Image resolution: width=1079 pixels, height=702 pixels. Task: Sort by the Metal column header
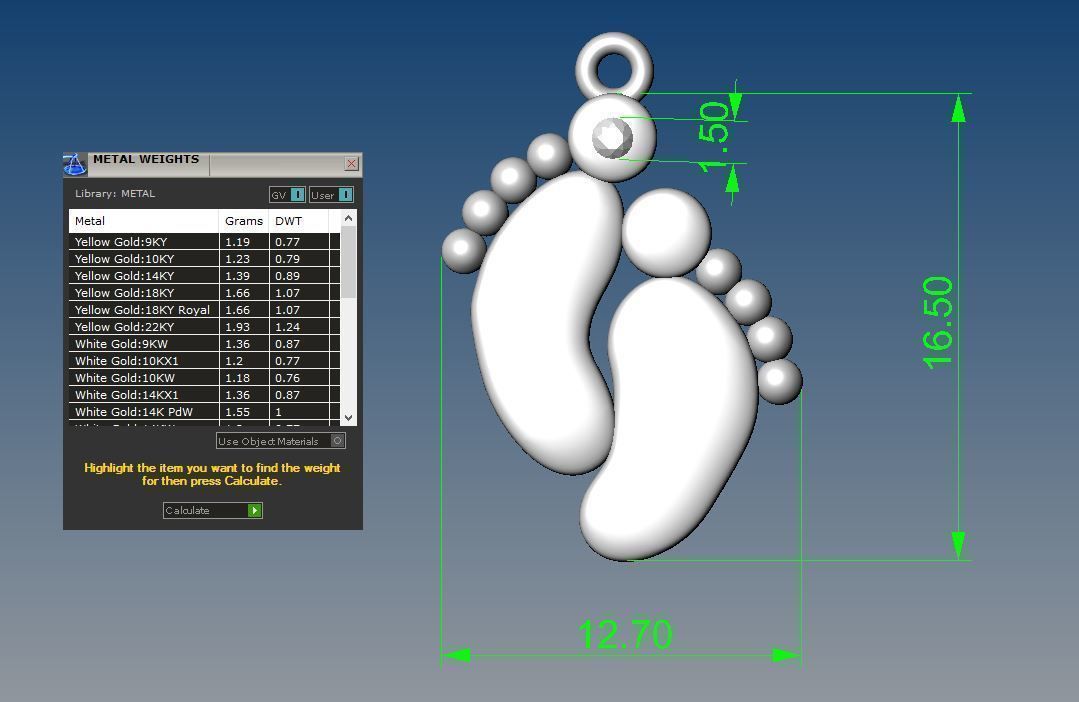[x=143, y=221]
